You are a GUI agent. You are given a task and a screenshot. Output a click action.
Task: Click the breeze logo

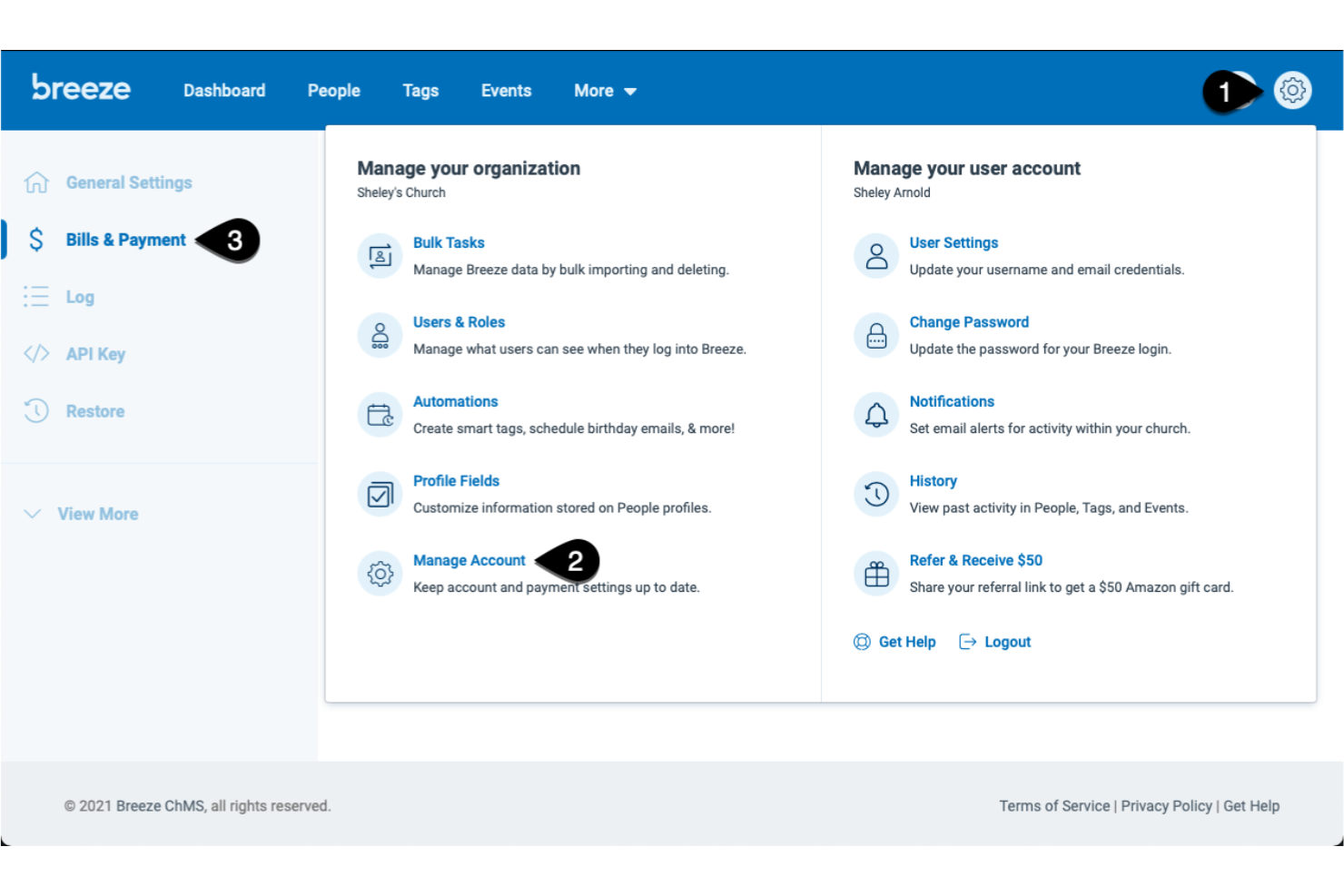point(81,88)
